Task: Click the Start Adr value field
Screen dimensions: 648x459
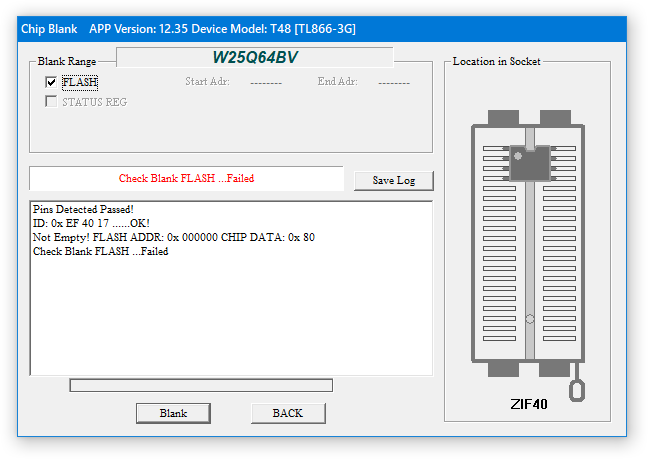Action: (x=266, y=82)
